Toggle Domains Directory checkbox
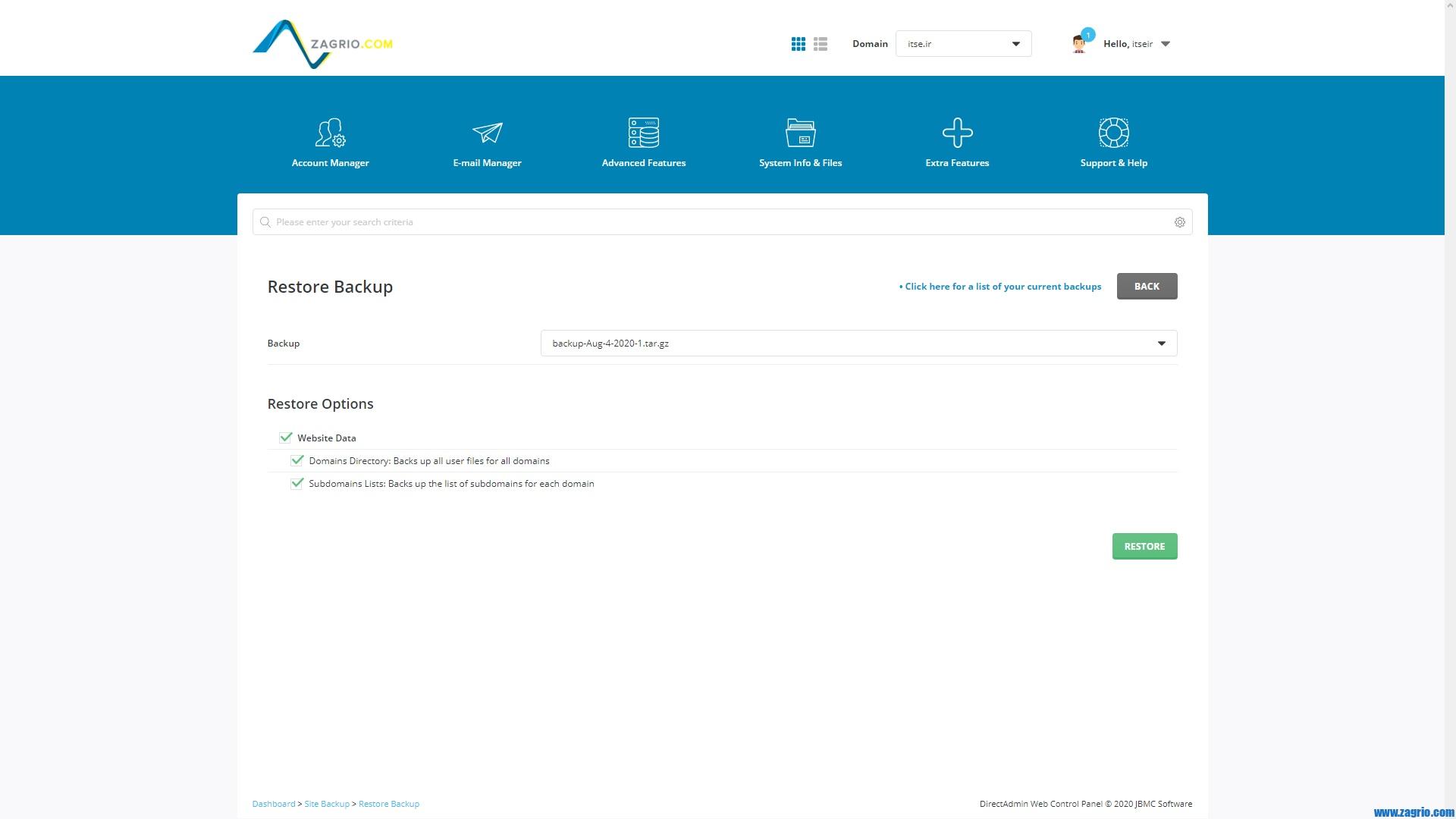This screenshot has height=819, width=1456. [x=297, y=460]
